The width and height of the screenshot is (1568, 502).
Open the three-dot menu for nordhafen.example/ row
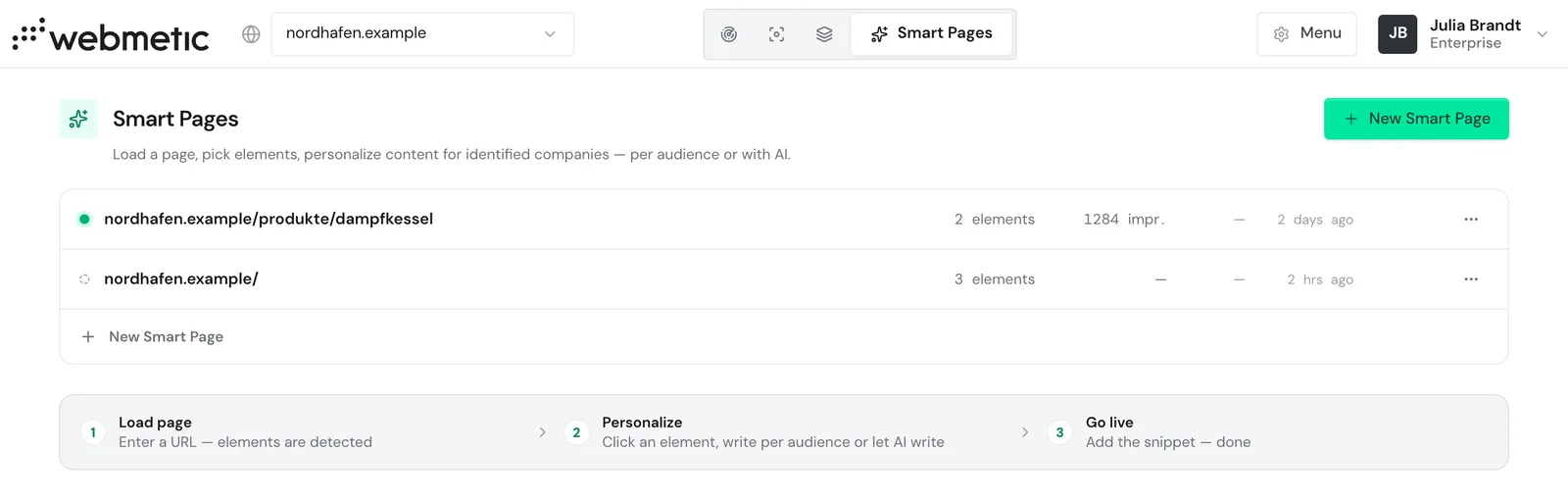tap(1471, 279)
